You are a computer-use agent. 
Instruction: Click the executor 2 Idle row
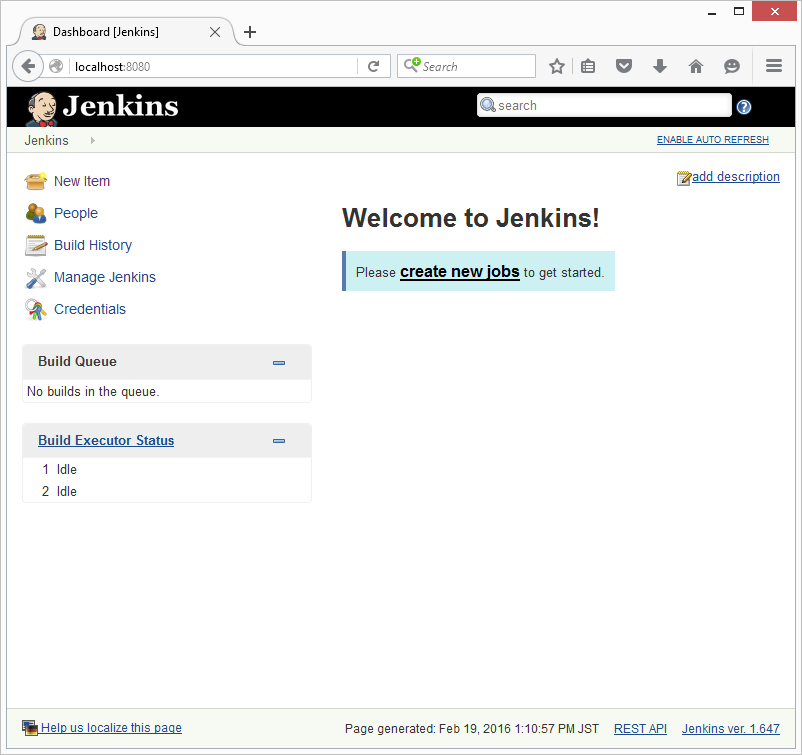tap(167, 492)
